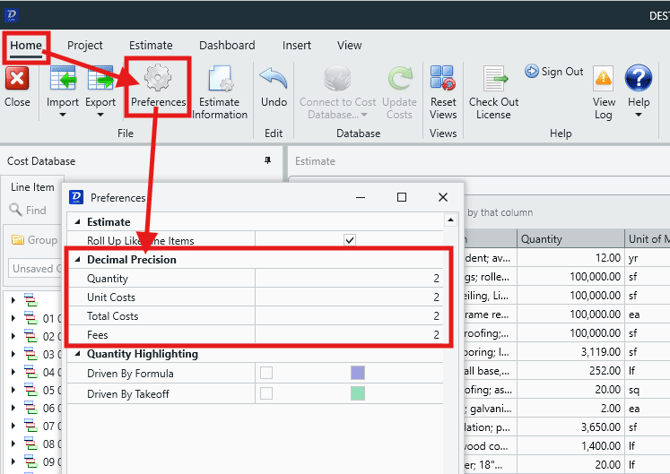Open Preferences gear icon in ribbon
Image resolution: width=670 pixels, height=474 pixels.
coord(158,80)
